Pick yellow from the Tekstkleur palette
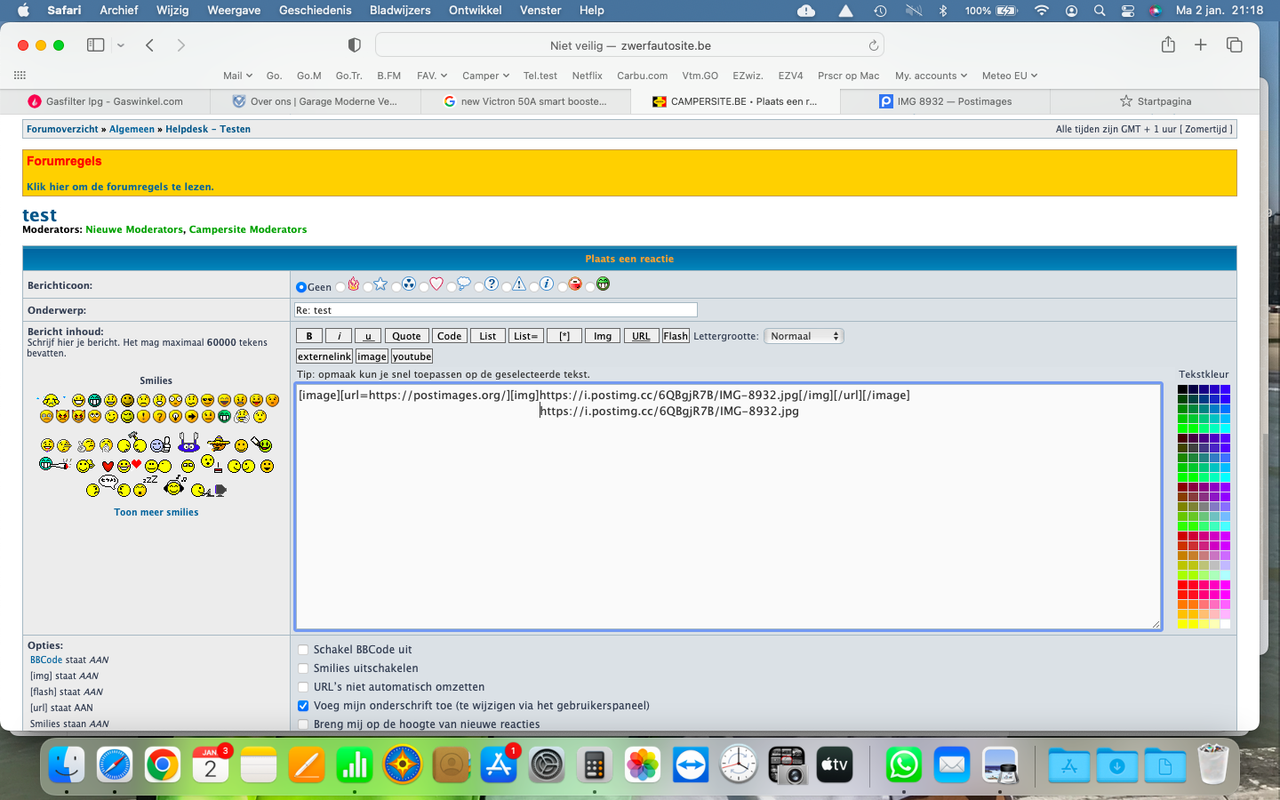1280x800 pixels. 1183,624
